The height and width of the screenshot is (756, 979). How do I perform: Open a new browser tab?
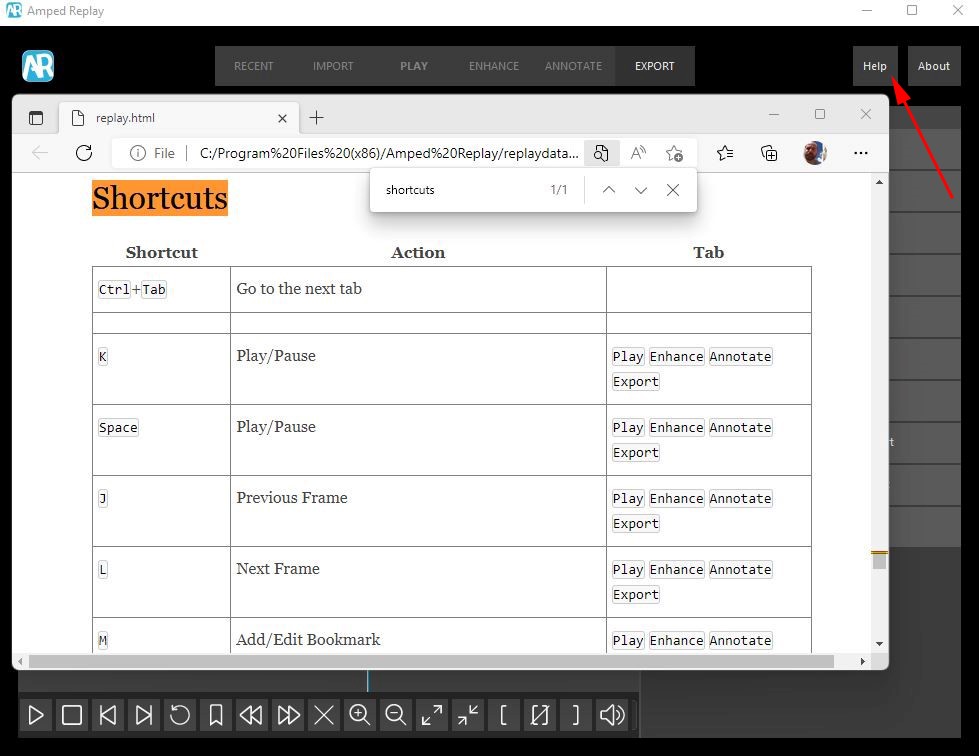(317, 117)
